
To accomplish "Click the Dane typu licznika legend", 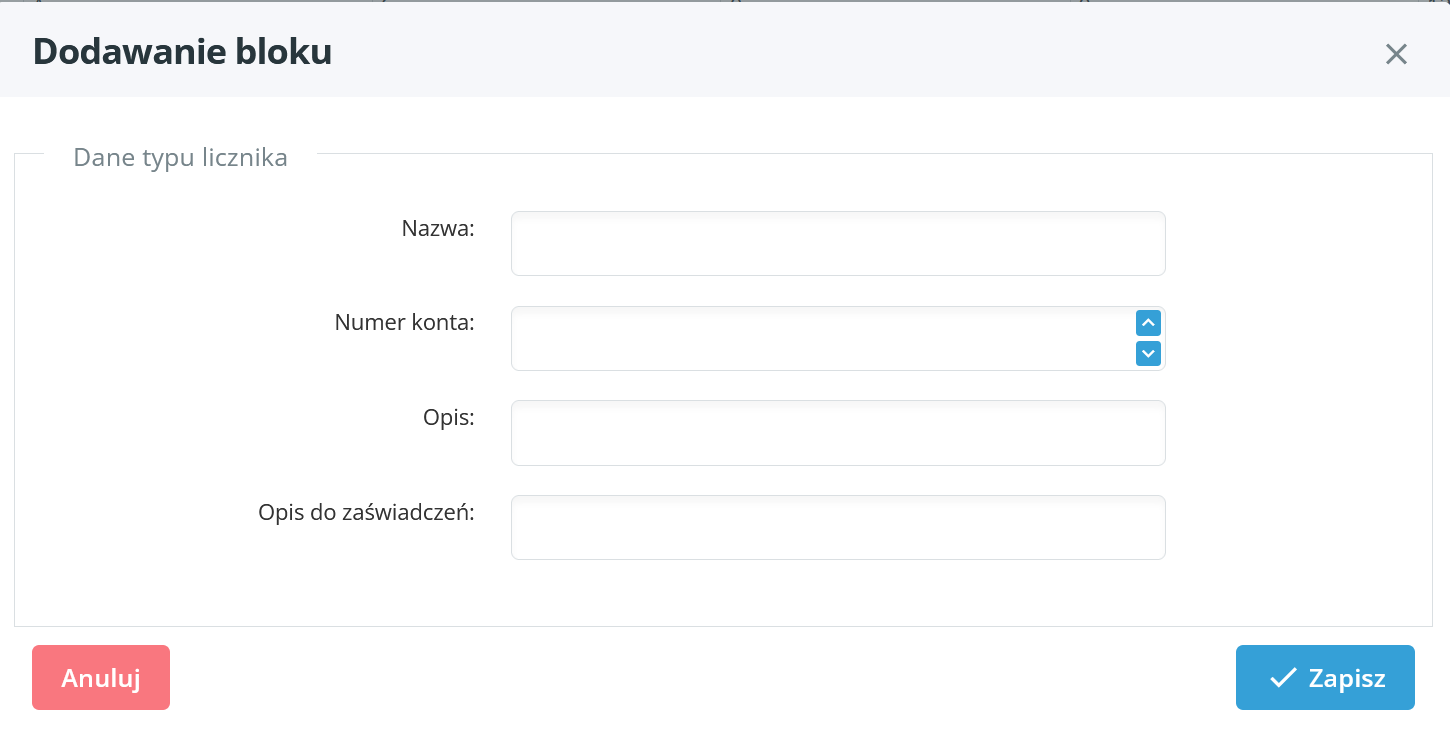I will click(x=180, y=157).
